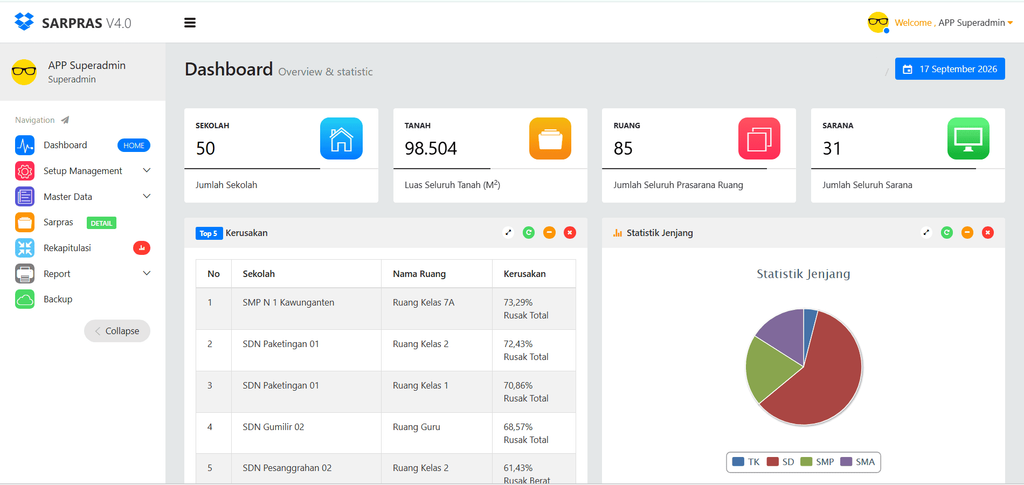Reload the Kerusakan panel
Viewport: 1024px width, 485px height.
click(x=529, y=232)
